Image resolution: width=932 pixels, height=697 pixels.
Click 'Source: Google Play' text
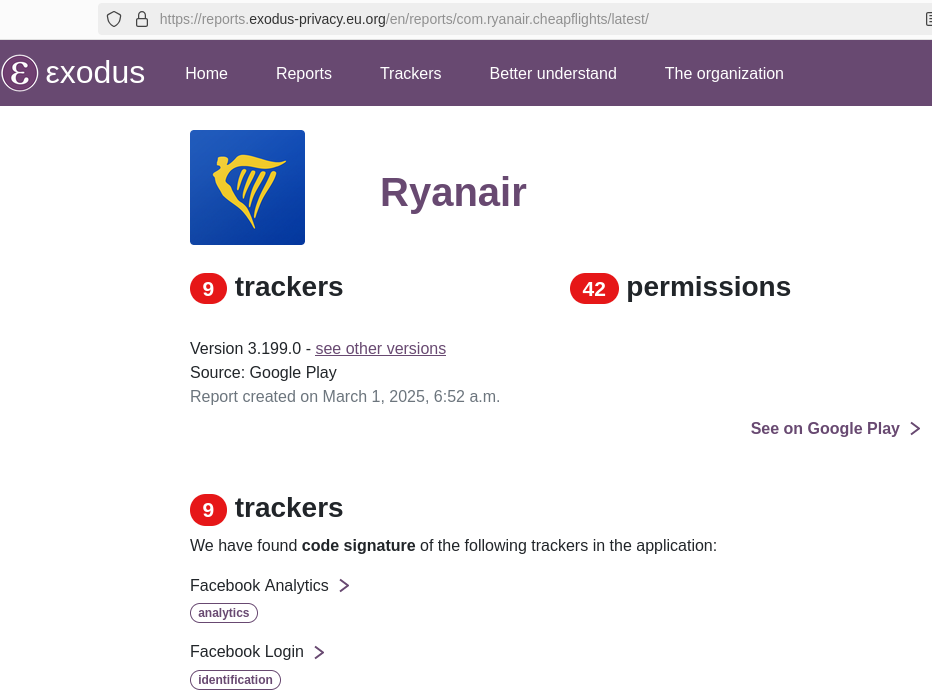(x=263, y=373)
